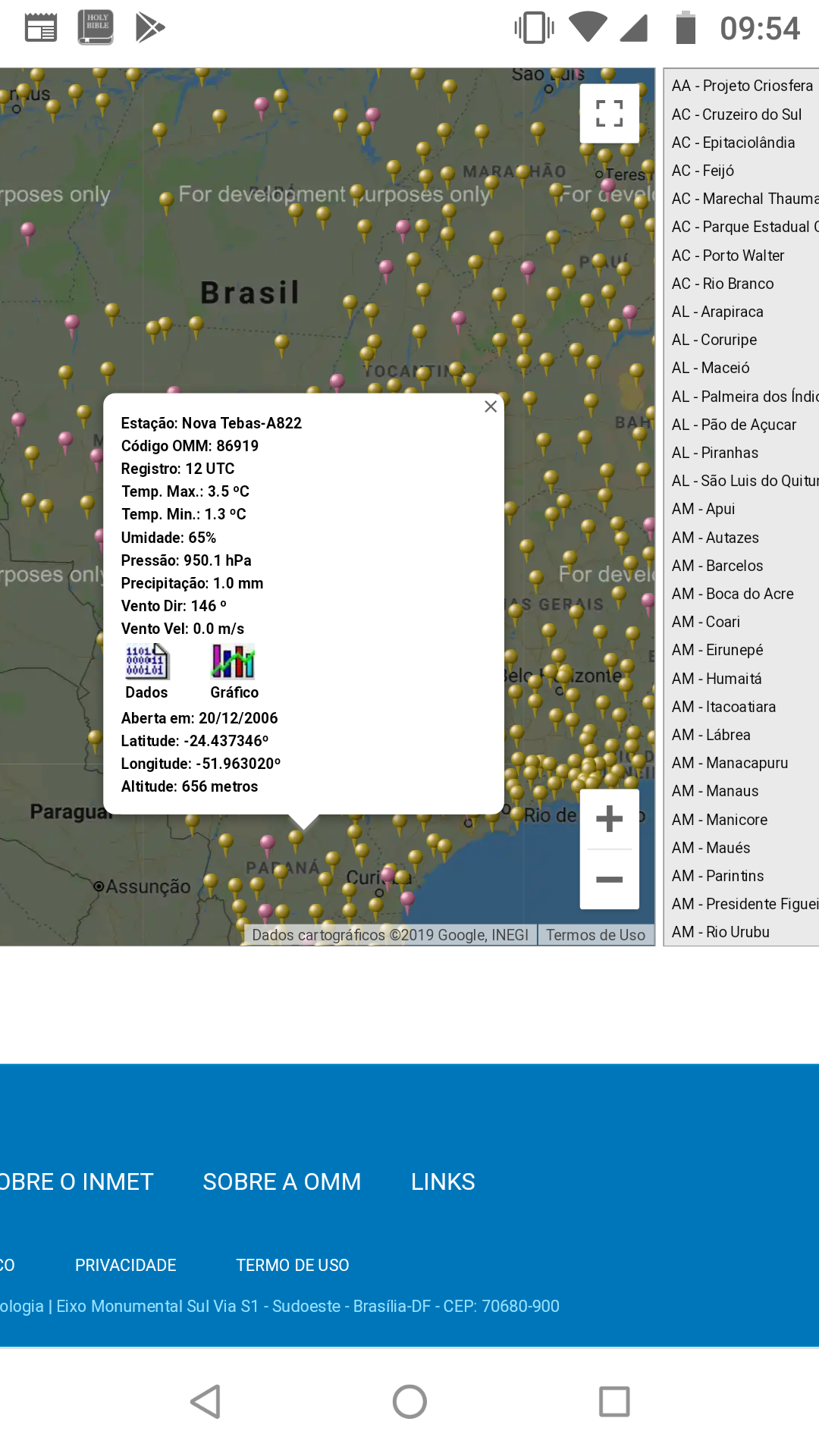Click the pink pin left of Brasil label
This screenshot has height=1456, width=819.
(x=72, y=323)
